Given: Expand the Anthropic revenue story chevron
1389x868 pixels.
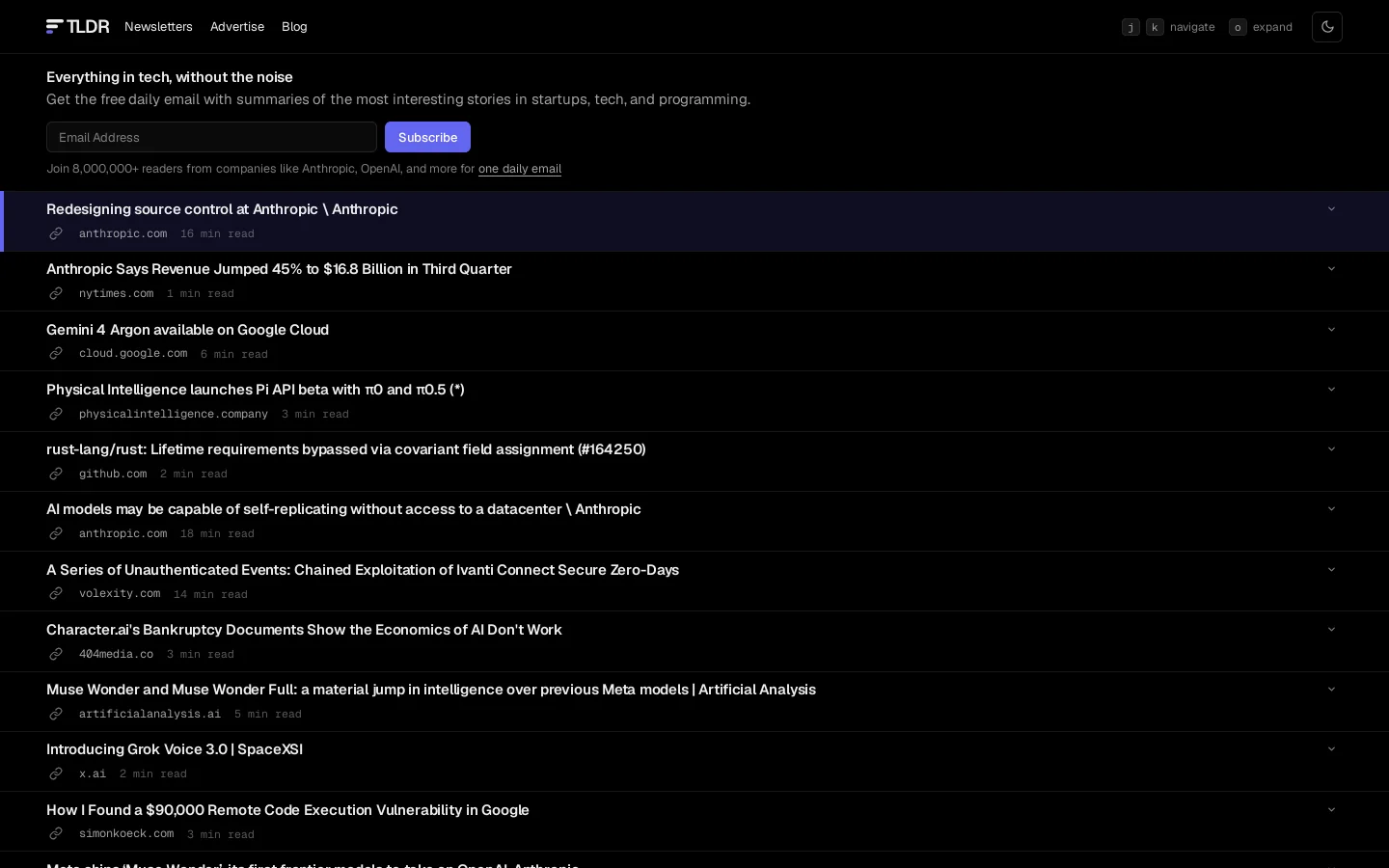Looking at the screenshot, I should pos(1331,269).
